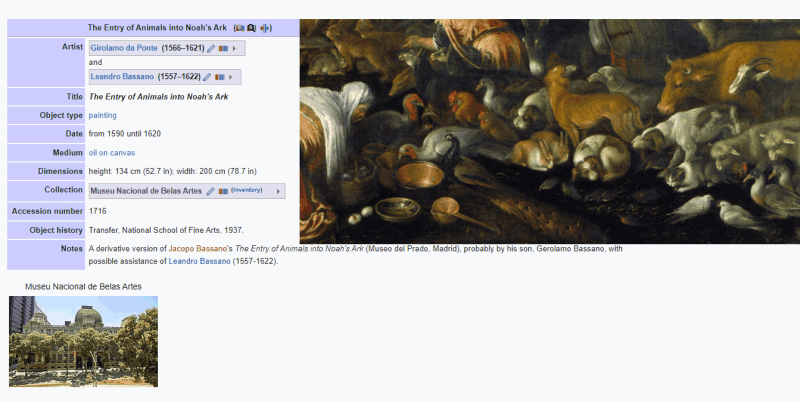Select 'Transfer, National School of Fine Arts, 1937.'
This screenshot has height=402, width=800.
[166, 230]
